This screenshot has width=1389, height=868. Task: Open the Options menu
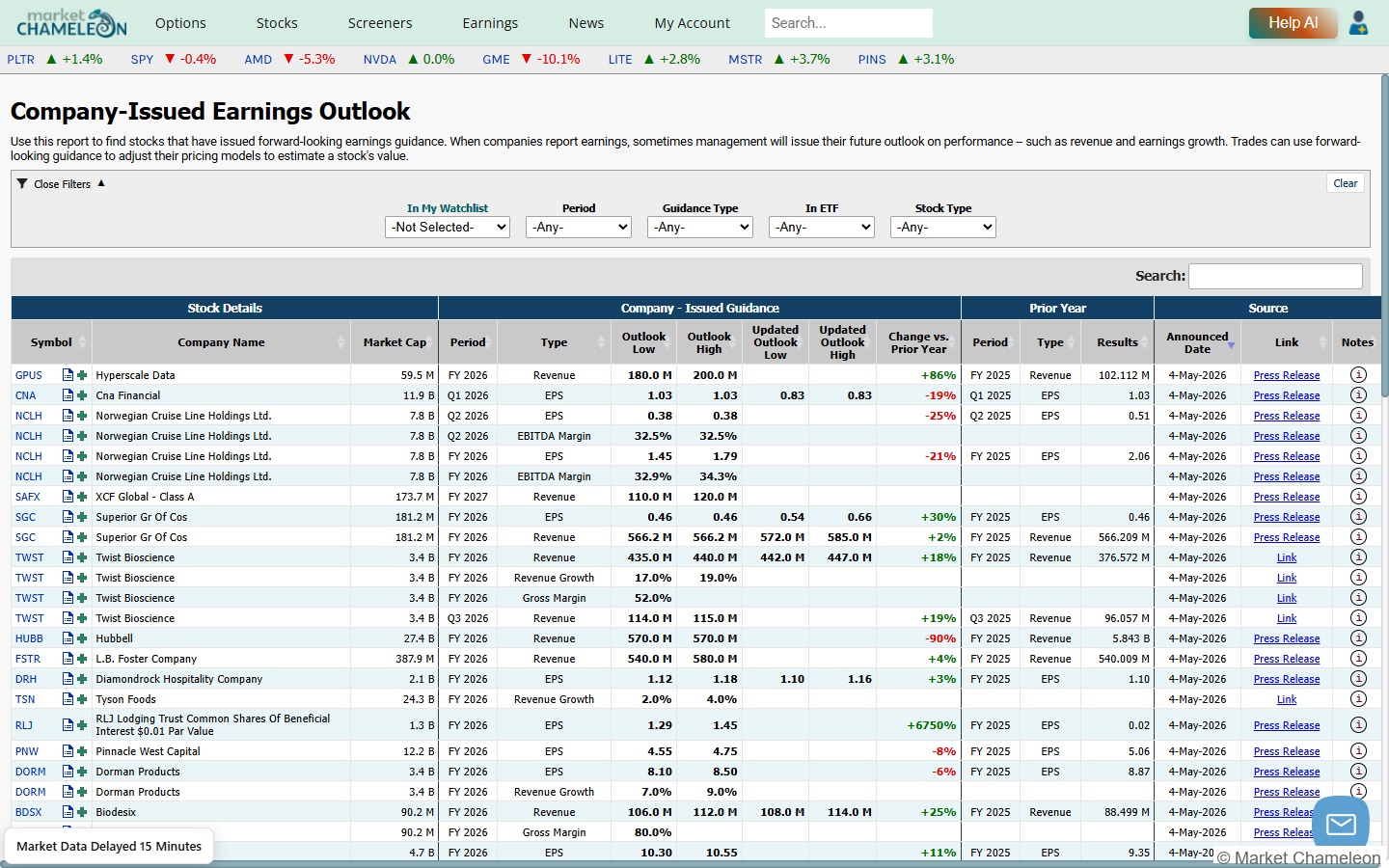point(180,23)
